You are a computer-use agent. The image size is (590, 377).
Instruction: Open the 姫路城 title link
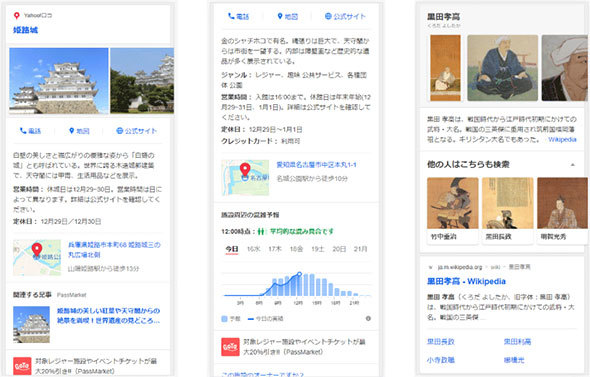click(26, 30)
